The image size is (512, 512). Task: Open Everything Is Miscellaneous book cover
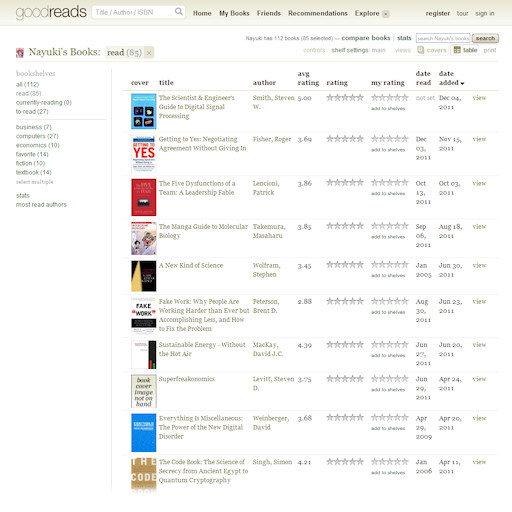144,433
